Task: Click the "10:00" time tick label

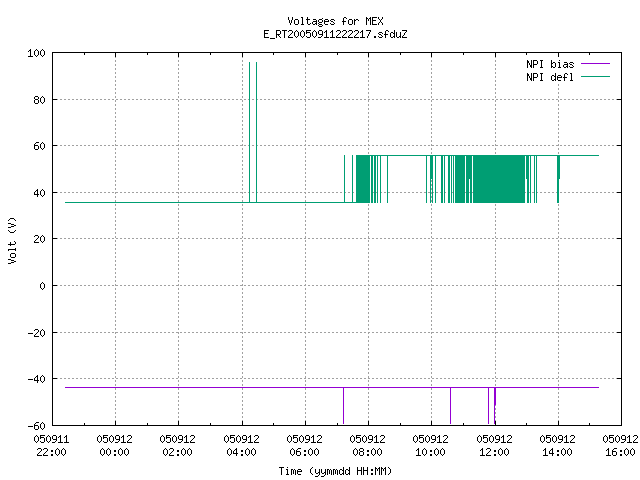Action: (x=431, y=452)
